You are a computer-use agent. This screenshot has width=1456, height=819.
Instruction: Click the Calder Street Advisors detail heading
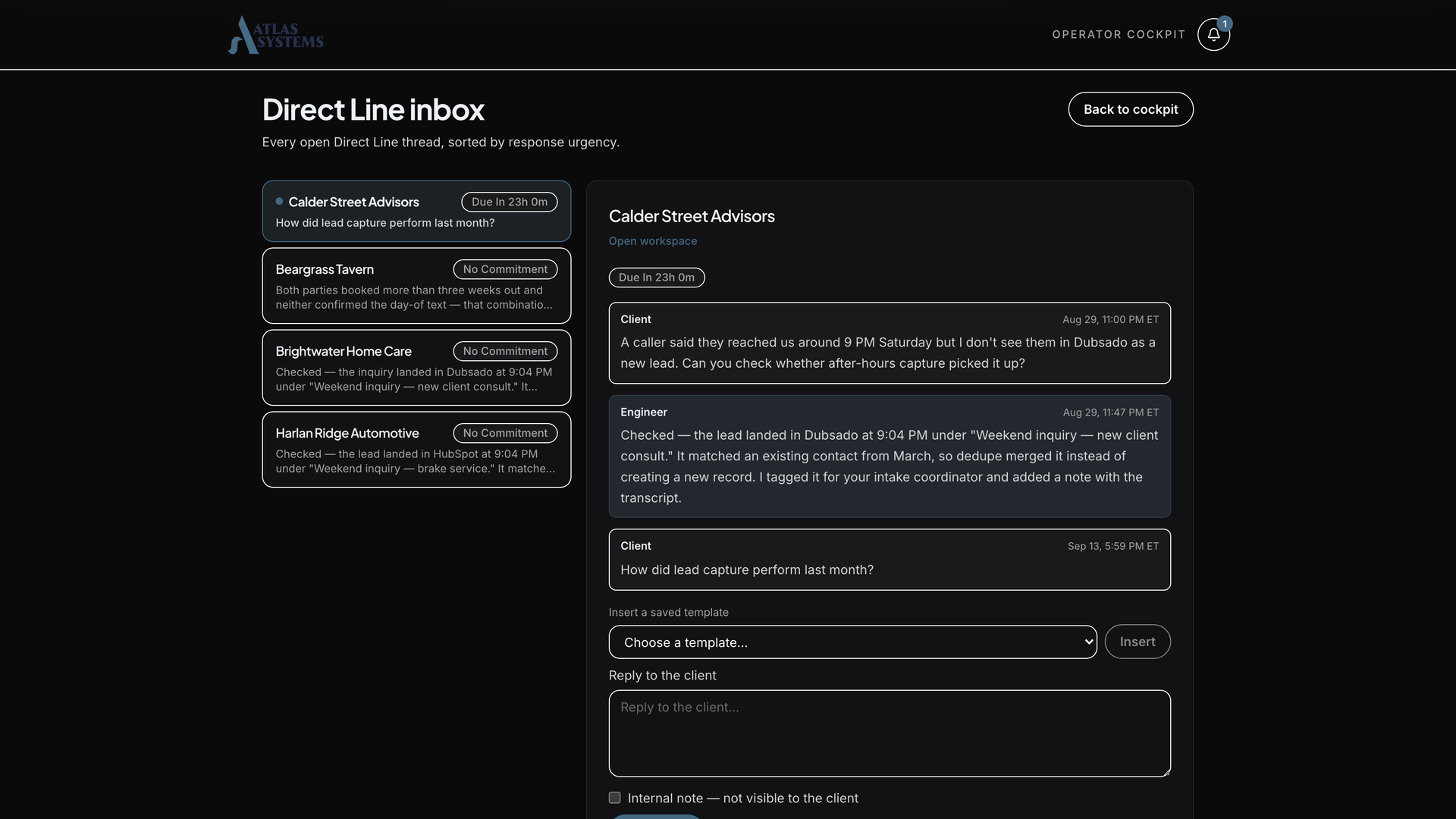coord(692,216)
